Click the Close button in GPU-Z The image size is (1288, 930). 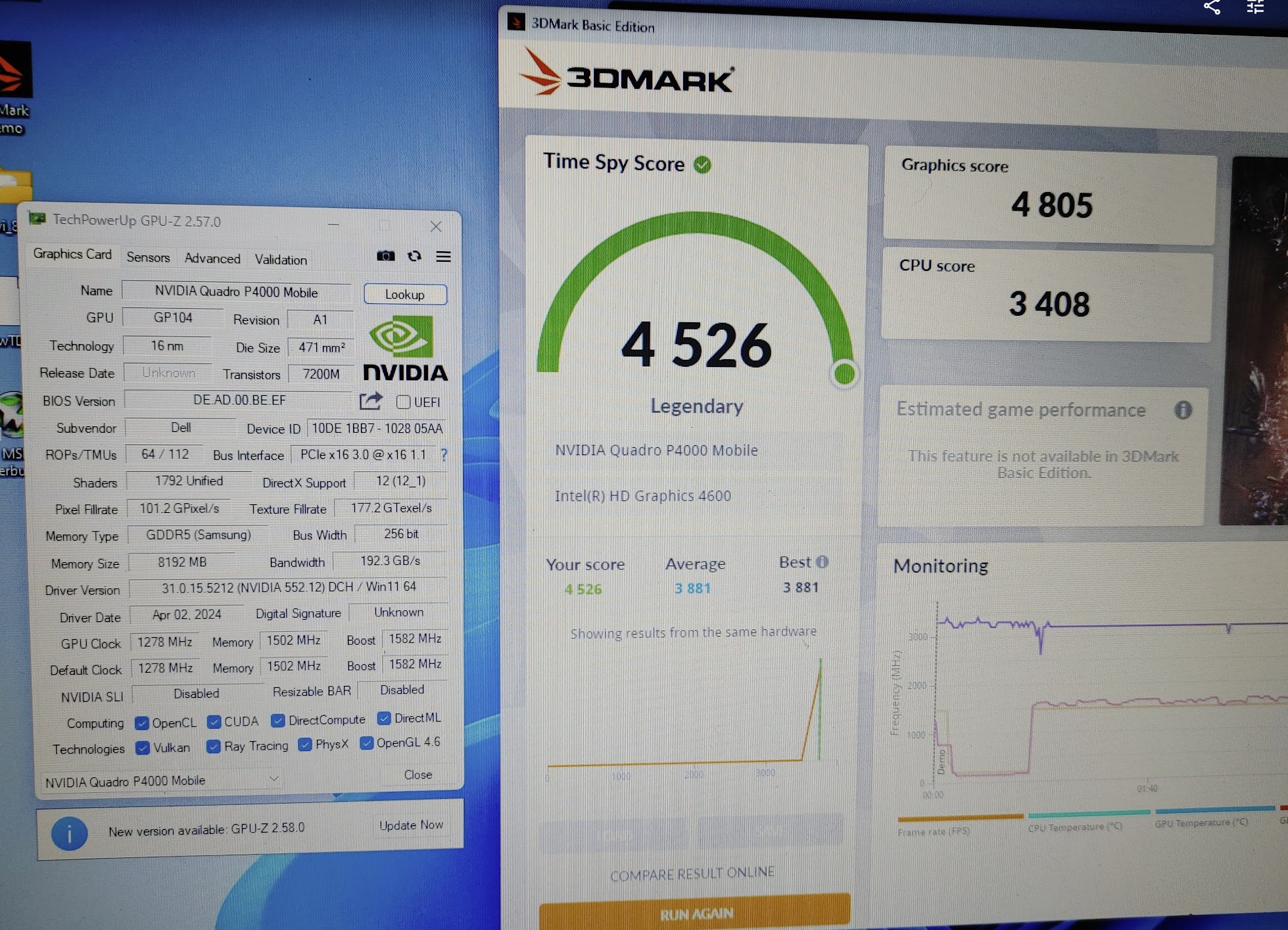(x=418, y=775)
